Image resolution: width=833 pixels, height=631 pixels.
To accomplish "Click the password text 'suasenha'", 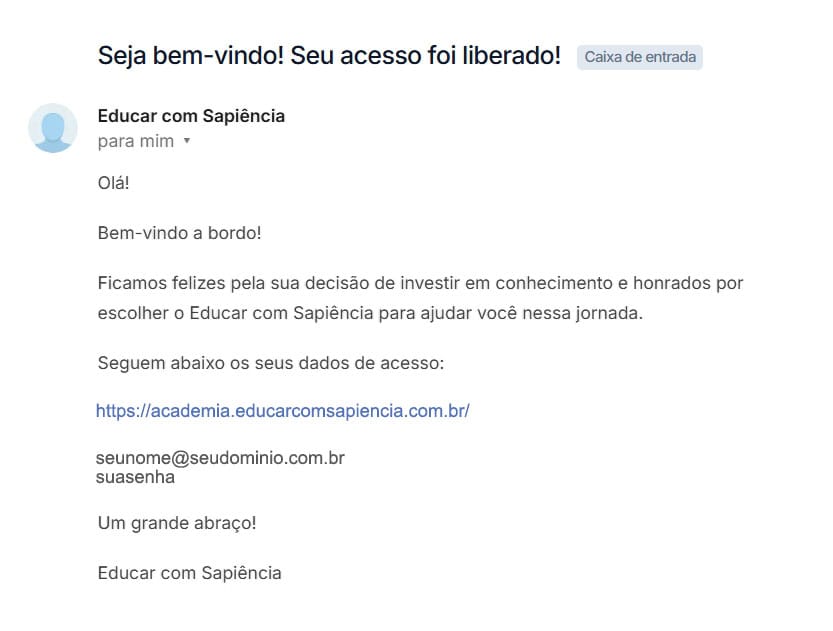I will [x=135, y=477].
